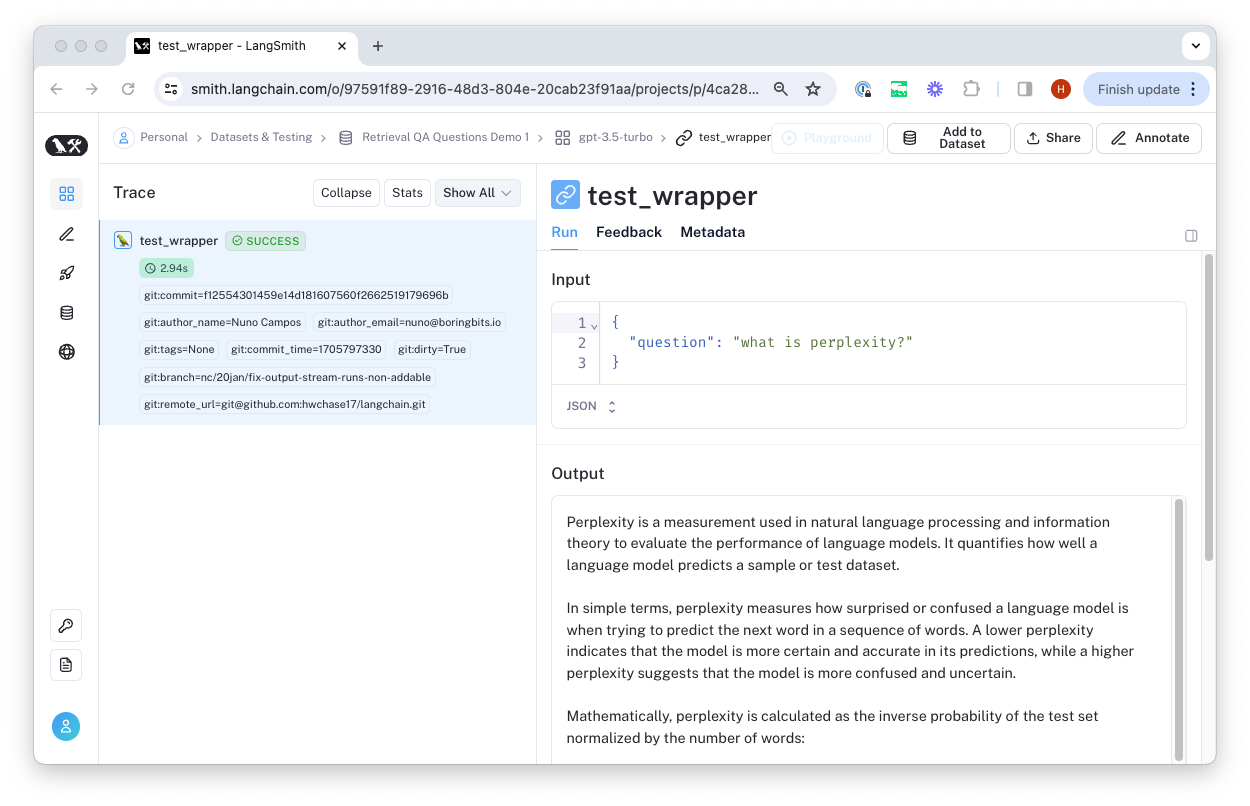Collapse the JSON fold arrow on line 1
The width and height of the screenshot is (1250, 806).
tap(594, 325)
